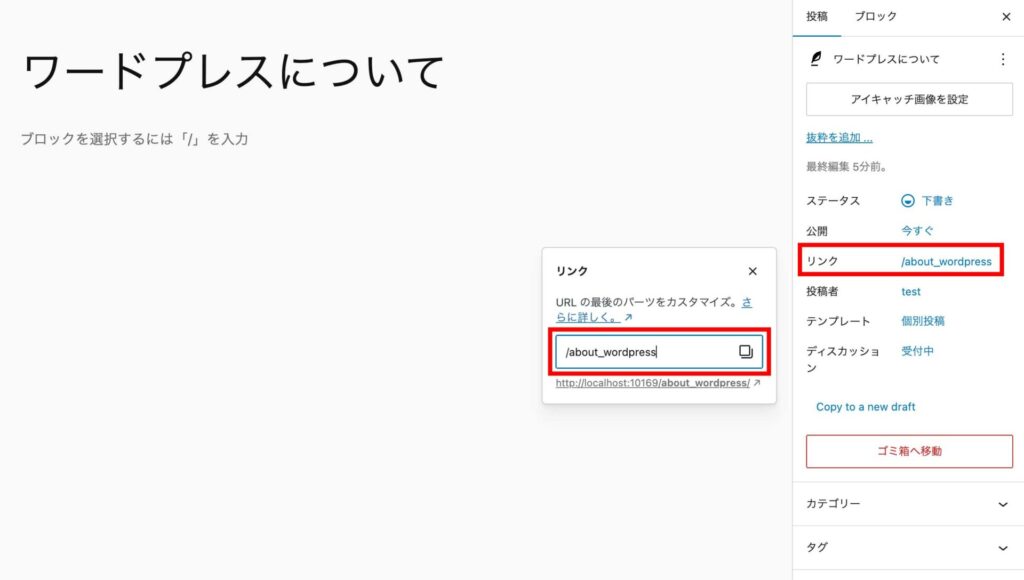Click the アイキャッチ画像を設定 button
The height and width of the screenshot is (580, 1024).
909,100
